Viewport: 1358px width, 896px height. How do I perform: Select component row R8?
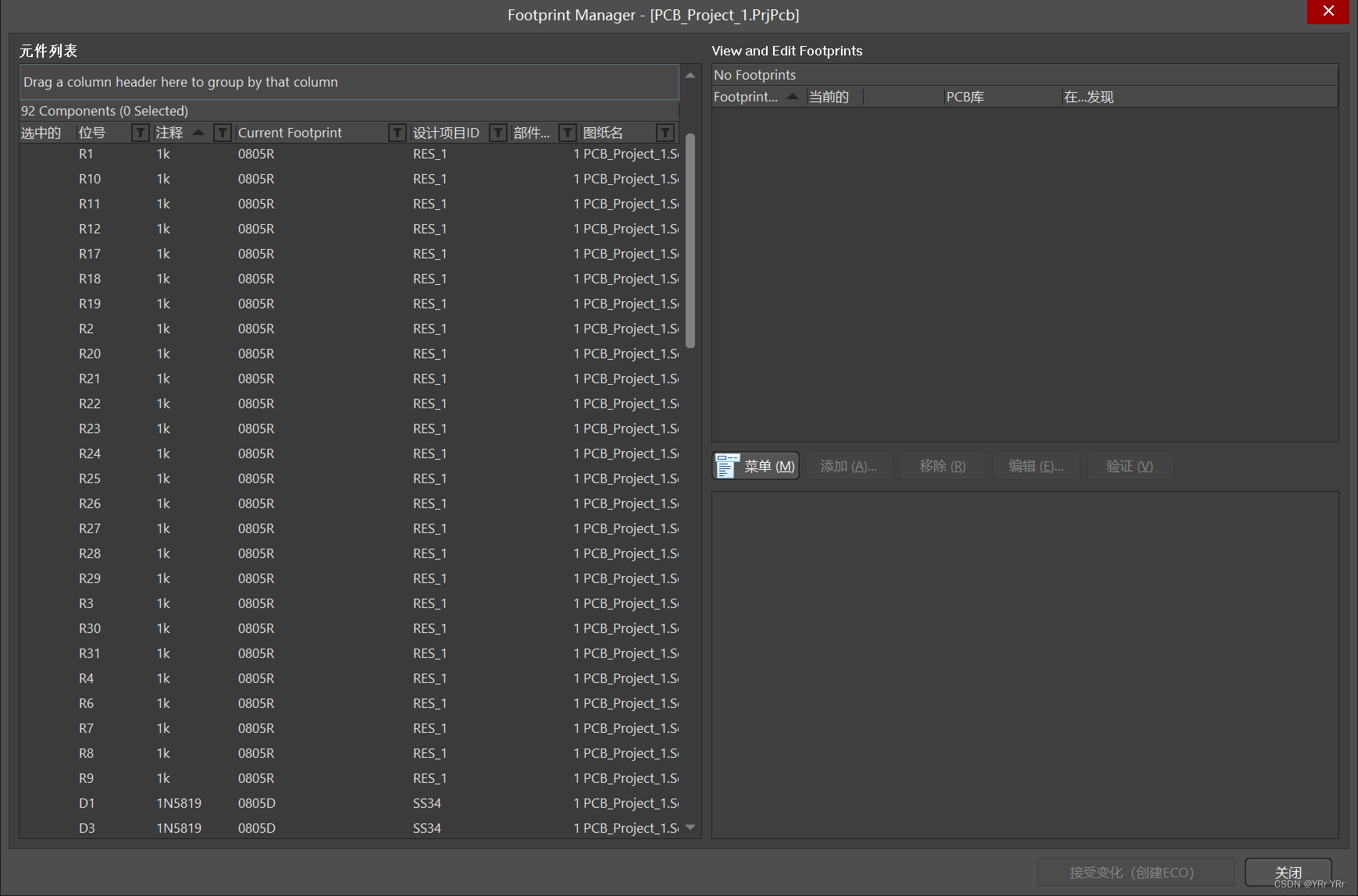point(349,753)
